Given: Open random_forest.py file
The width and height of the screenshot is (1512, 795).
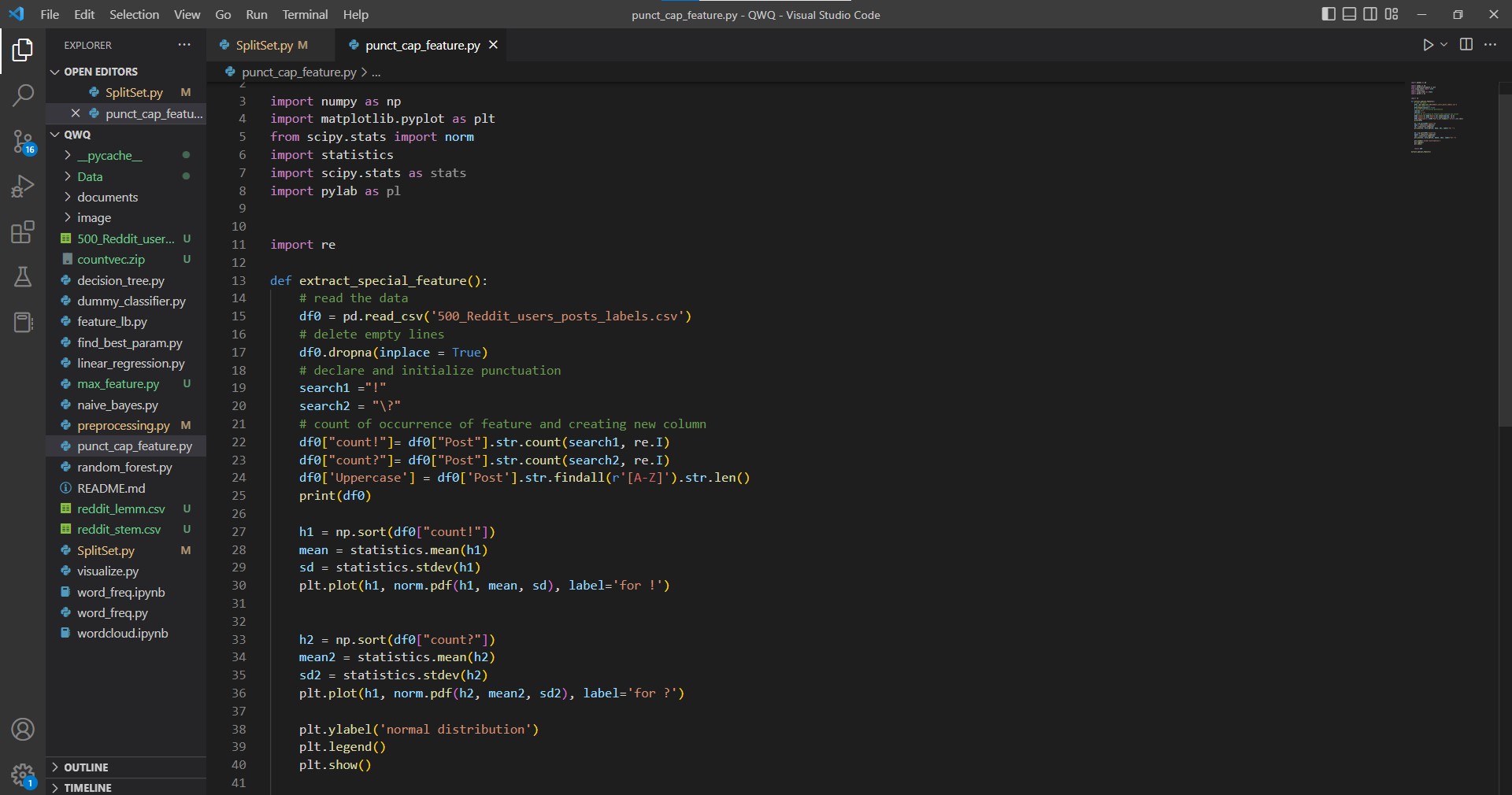Looking at the screenshot, I should point(124,467).
